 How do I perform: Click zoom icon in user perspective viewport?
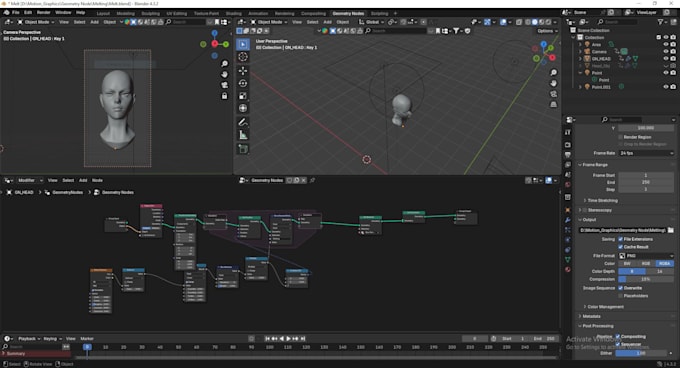[553, 72]
